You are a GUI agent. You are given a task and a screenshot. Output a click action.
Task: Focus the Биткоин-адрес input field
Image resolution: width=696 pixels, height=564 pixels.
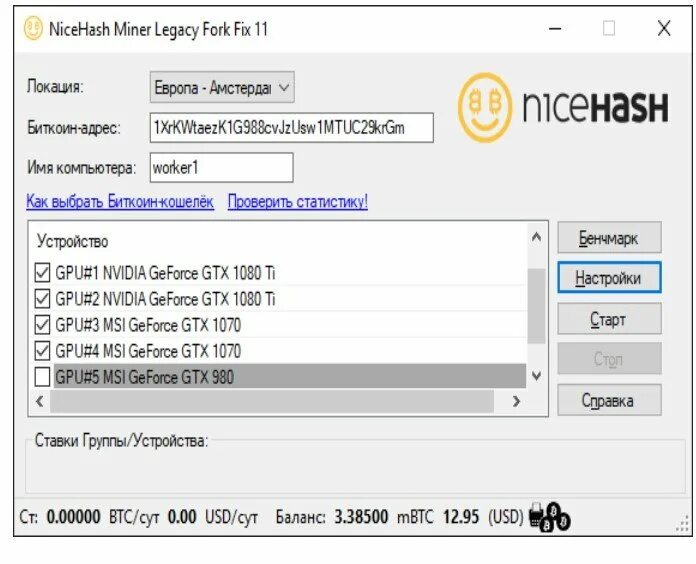[292, 128]
